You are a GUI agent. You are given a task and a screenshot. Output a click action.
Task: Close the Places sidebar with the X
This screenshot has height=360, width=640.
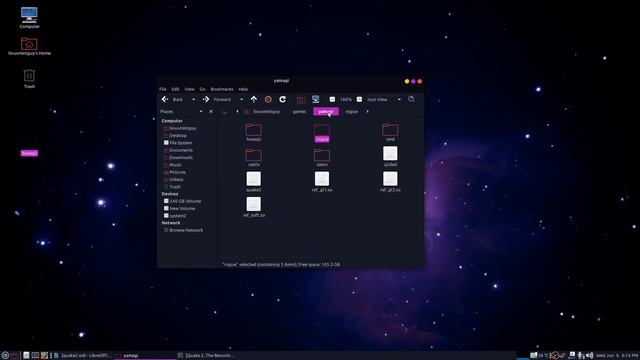click(211, 111)
